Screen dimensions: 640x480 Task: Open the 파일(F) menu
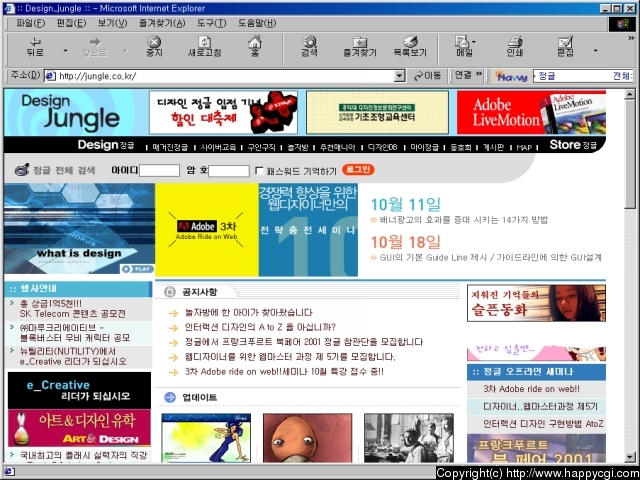point(30,23)
